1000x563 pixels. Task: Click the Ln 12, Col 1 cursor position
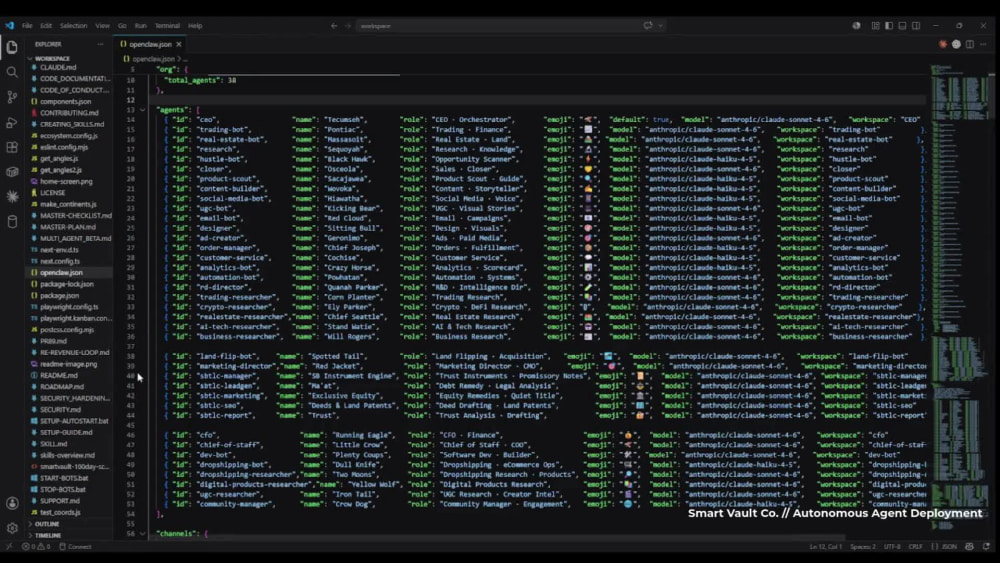[825, 546]
